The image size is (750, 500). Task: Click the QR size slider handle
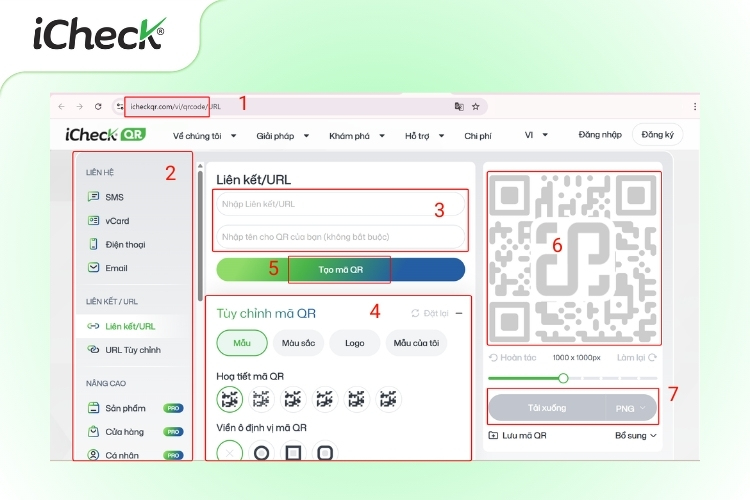[563, 378]
